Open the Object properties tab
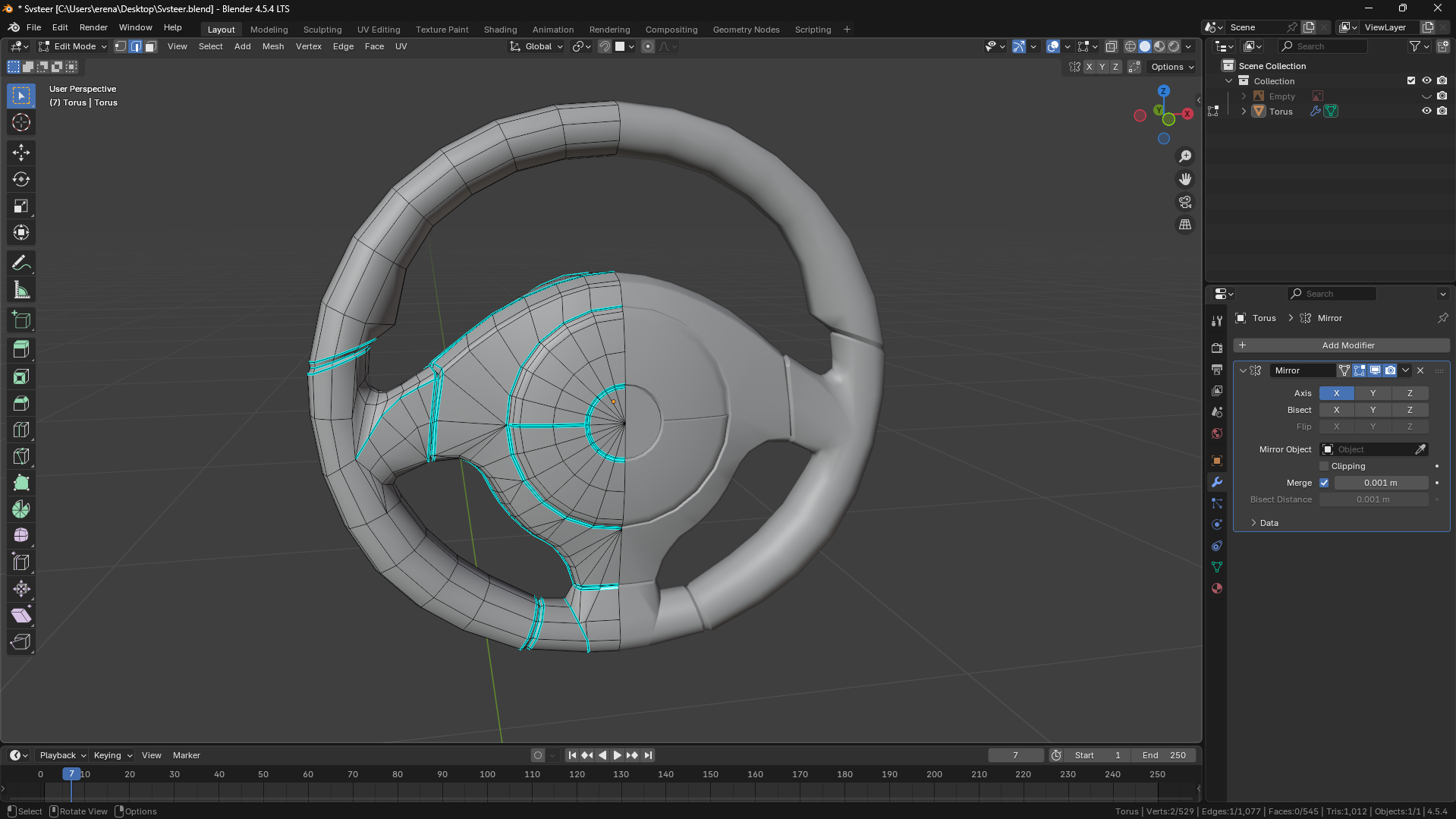 point(1217,461)
